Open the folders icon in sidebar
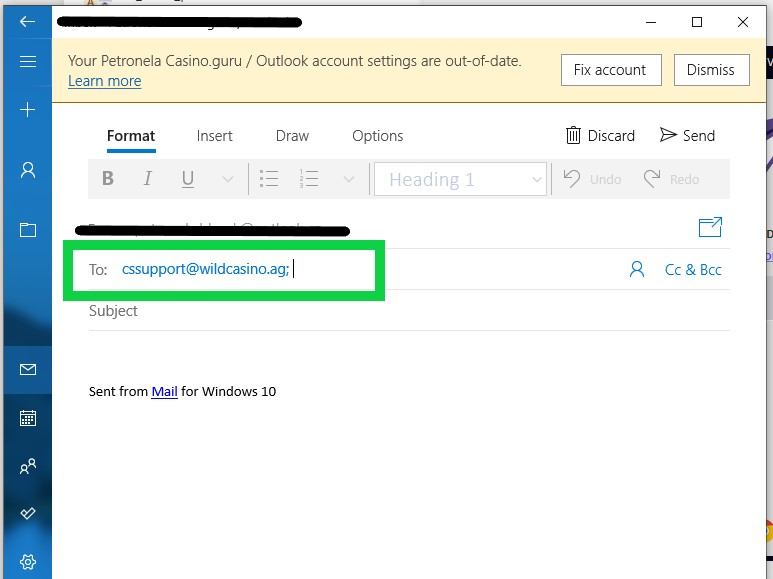The width and height of the screenshot is (773, 579). 27,230
